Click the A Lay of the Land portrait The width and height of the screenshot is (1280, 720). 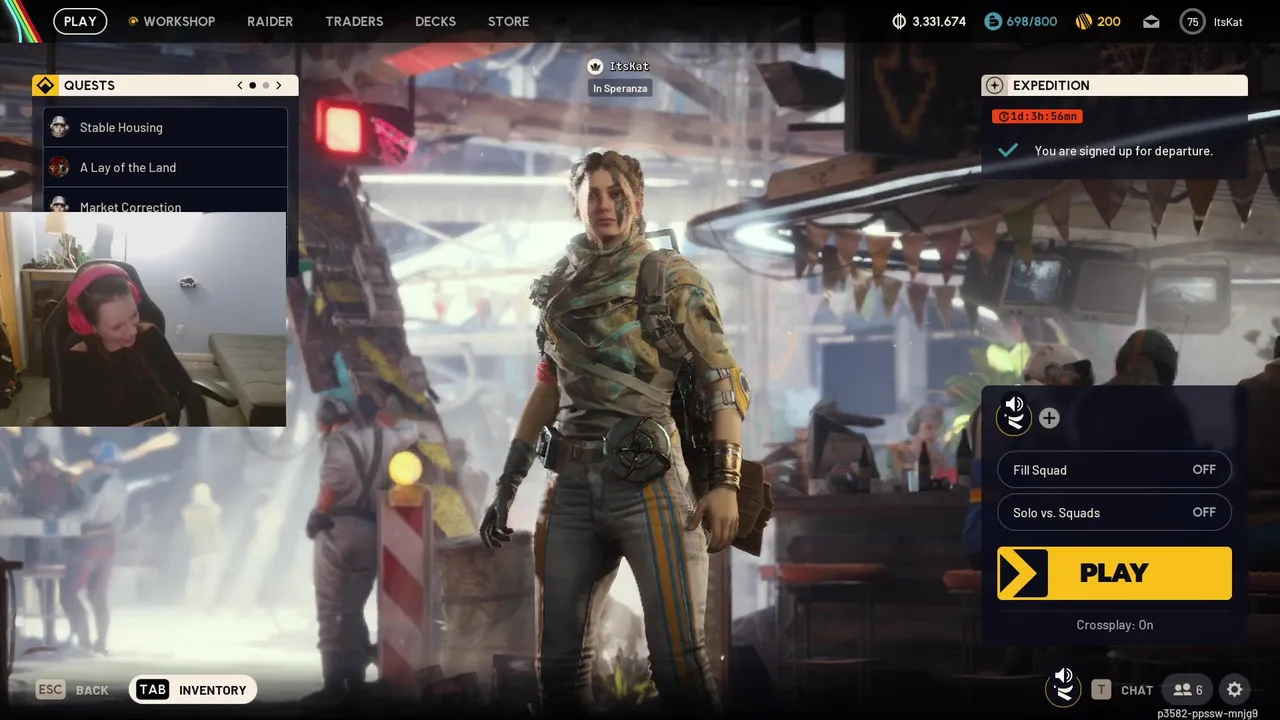[x=60, y=167]
